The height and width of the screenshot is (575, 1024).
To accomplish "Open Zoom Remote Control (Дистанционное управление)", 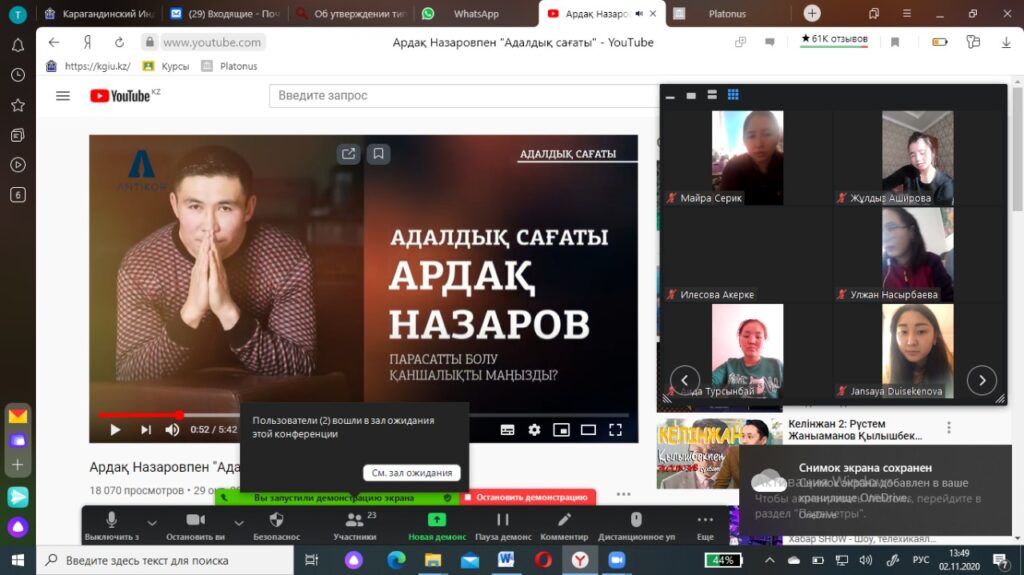I will point(636,524).
